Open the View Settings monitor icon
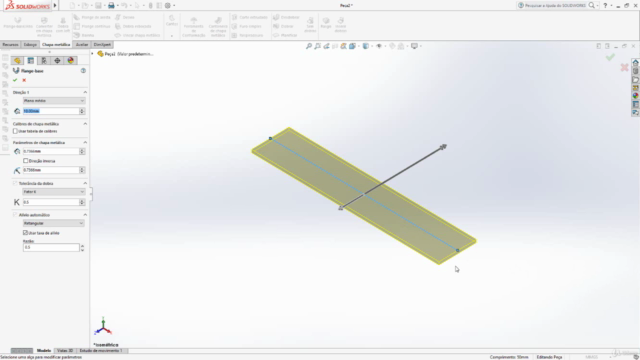Viewport: 640px width, 360px height. [415, 46]
